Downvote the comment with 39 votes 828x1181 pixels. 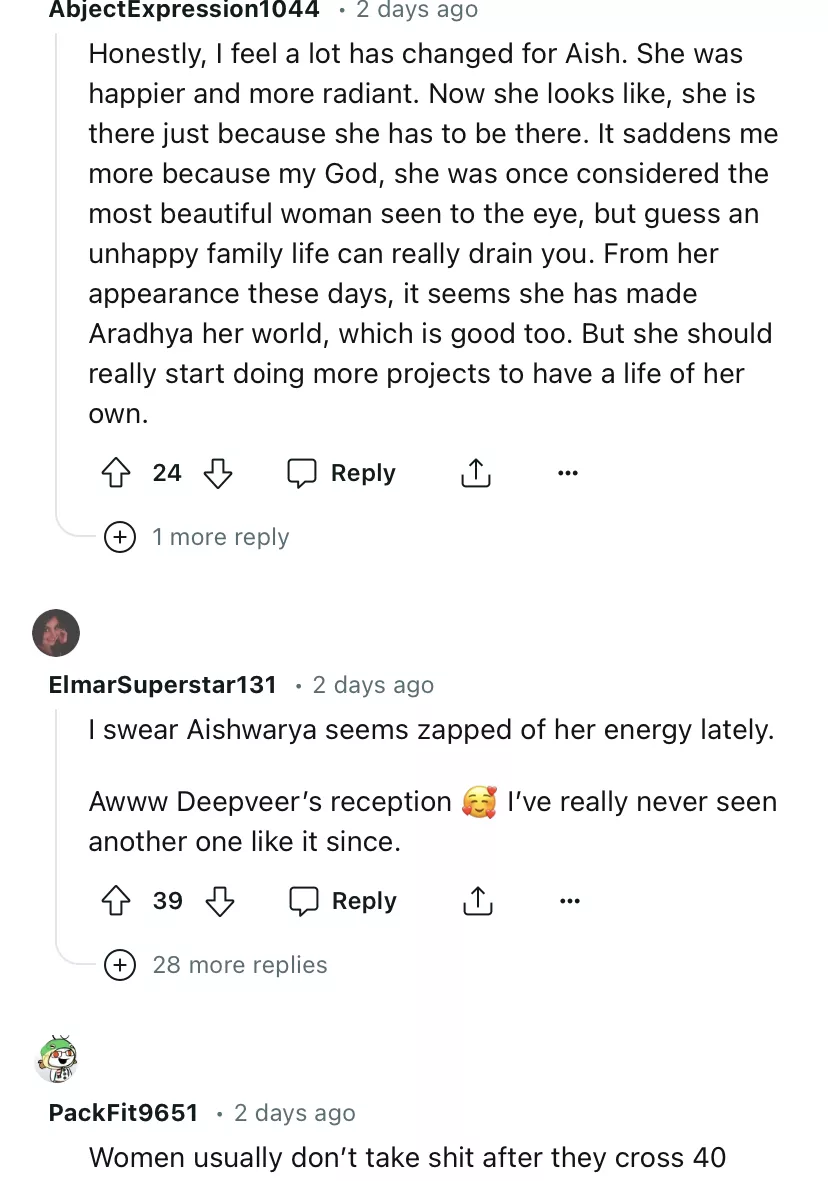219,901
